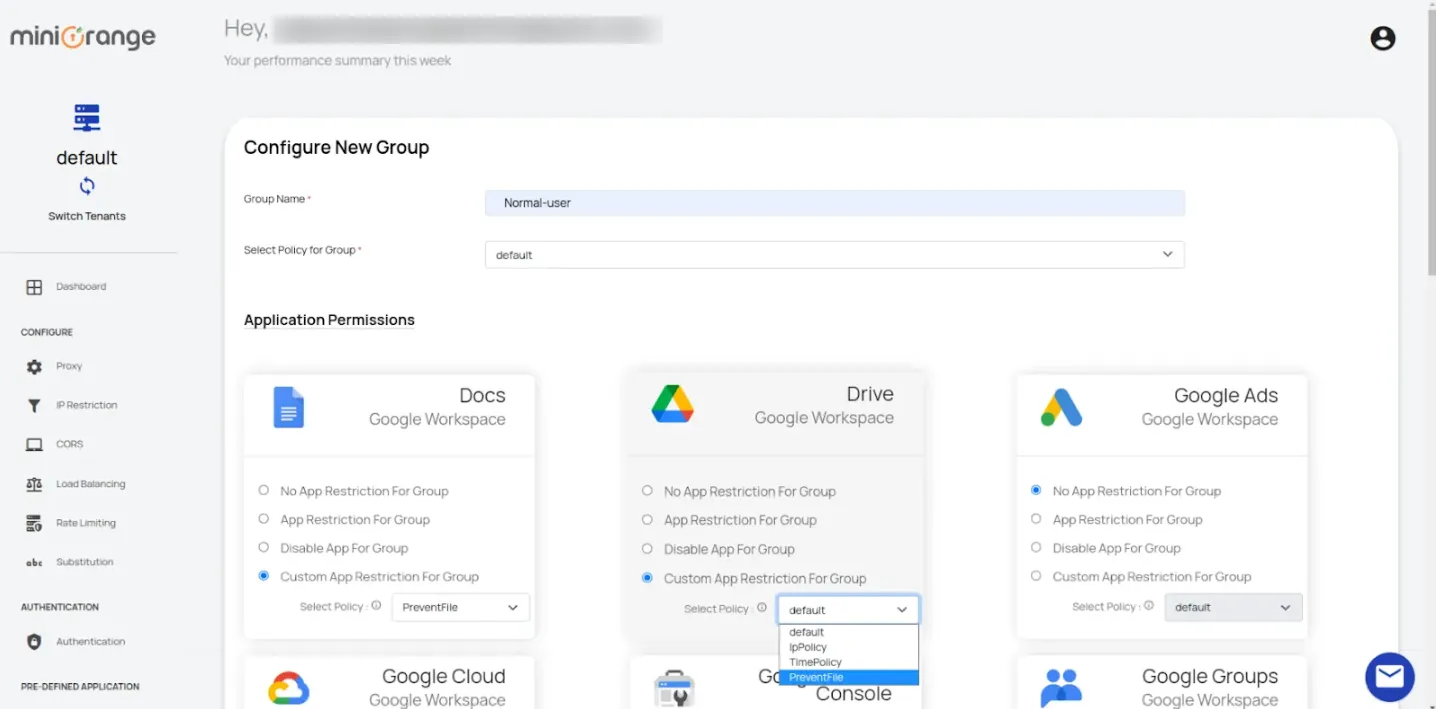The image size is (1436, 709).
Task: Click the Application Permissions heading
Action: pos(329,320)
